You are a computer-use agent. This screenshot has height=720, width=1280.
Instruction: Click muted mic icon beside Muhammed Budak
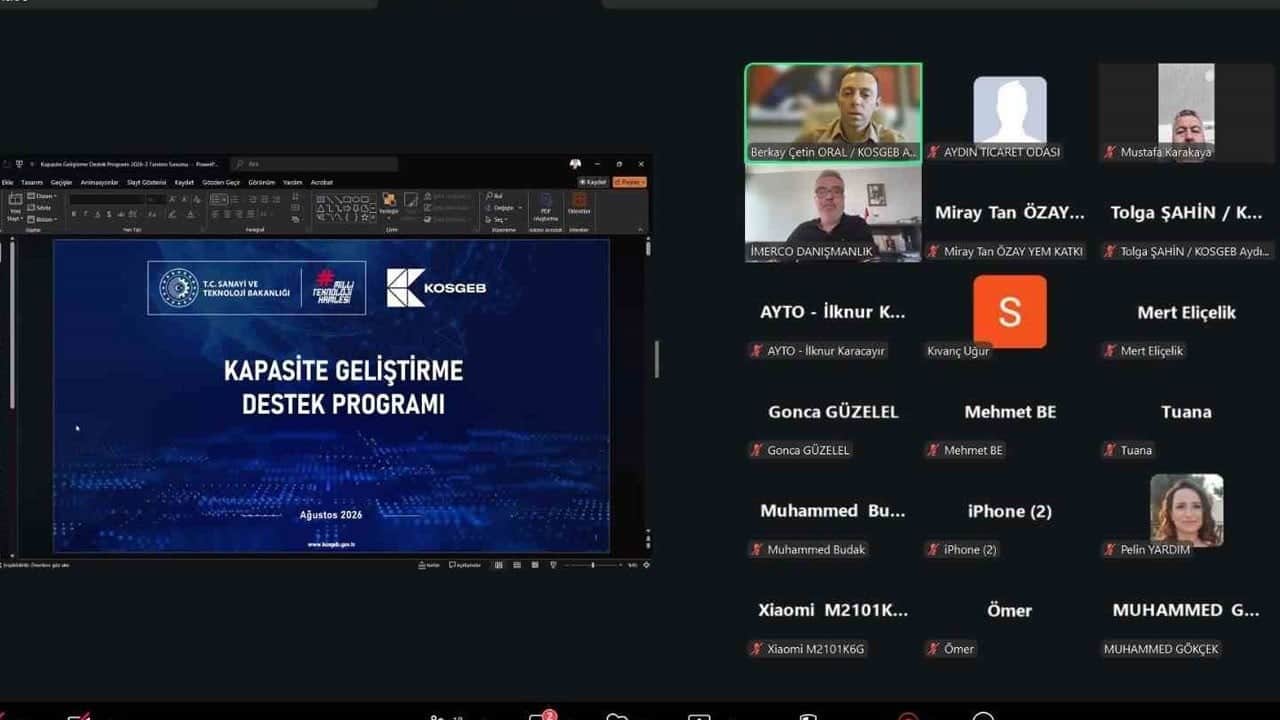(x=757, y=549)
